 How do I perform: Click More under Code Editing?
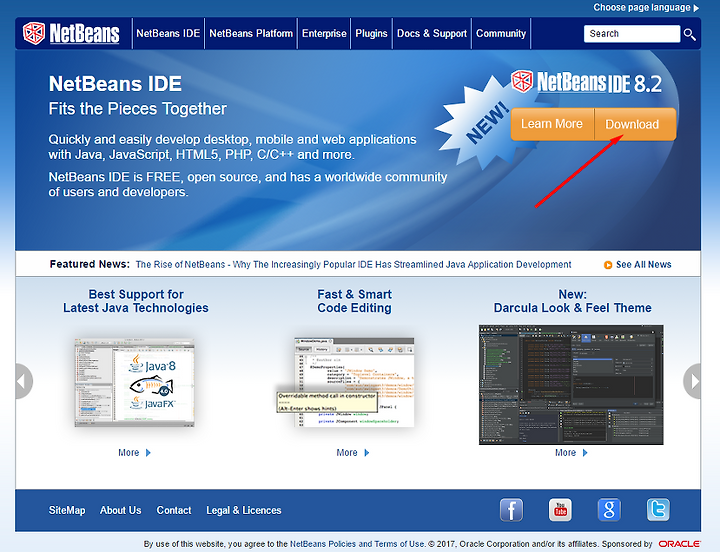tap(347, 453)
